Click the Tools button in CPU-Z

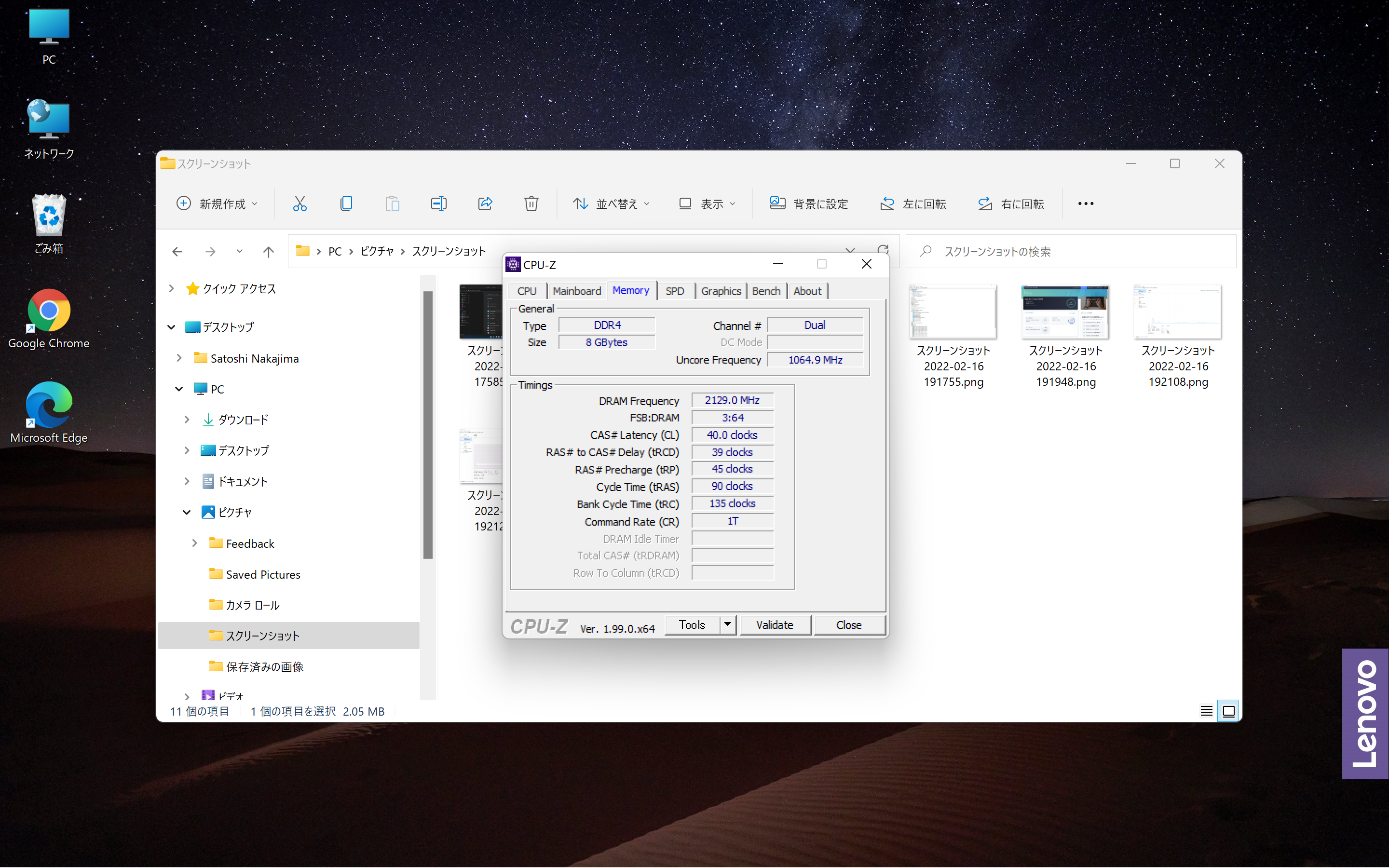[692, 624]
